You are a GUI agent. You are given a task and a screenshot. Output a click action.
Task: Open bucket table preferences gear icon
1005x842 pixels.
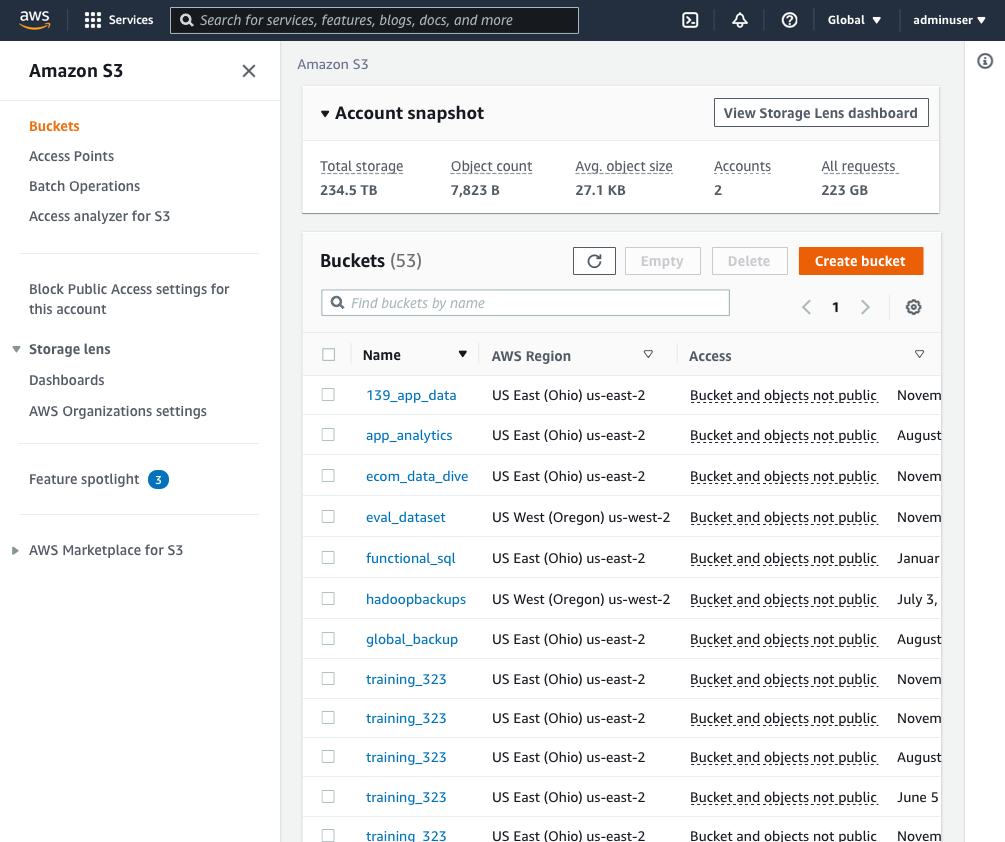(x=913, y=307)
